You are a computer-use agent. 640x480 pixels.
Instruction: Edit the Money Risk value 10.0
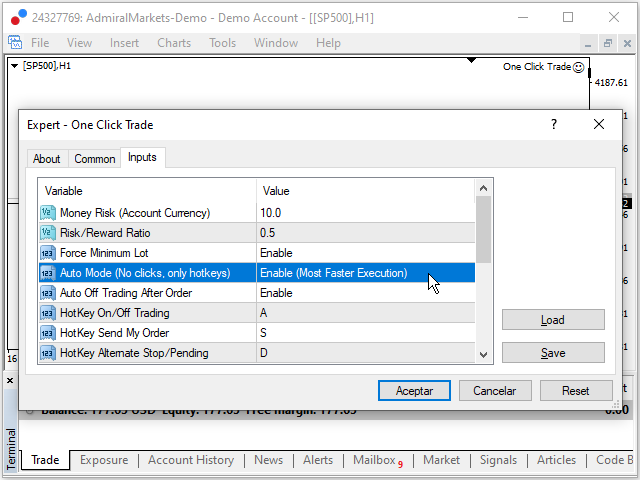[271, 213]
